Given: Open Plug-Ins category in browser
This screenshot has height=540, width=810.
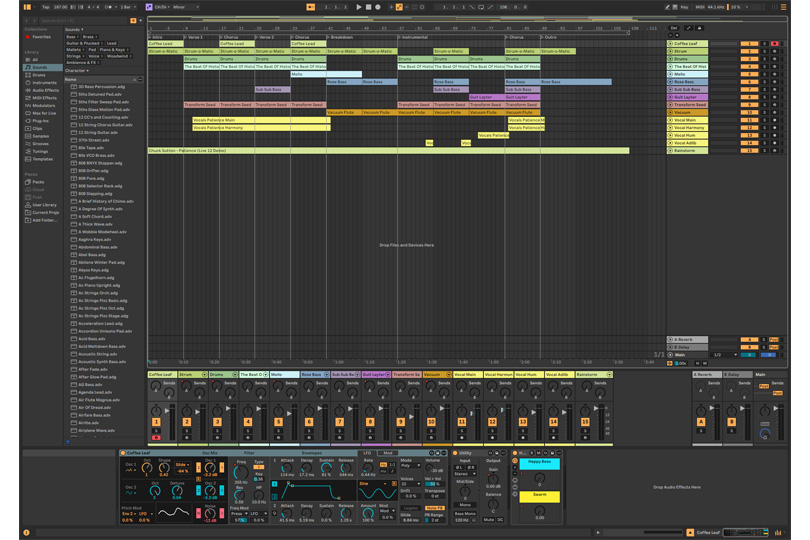Looking at the screenshot, I should [x=40, y=121].
